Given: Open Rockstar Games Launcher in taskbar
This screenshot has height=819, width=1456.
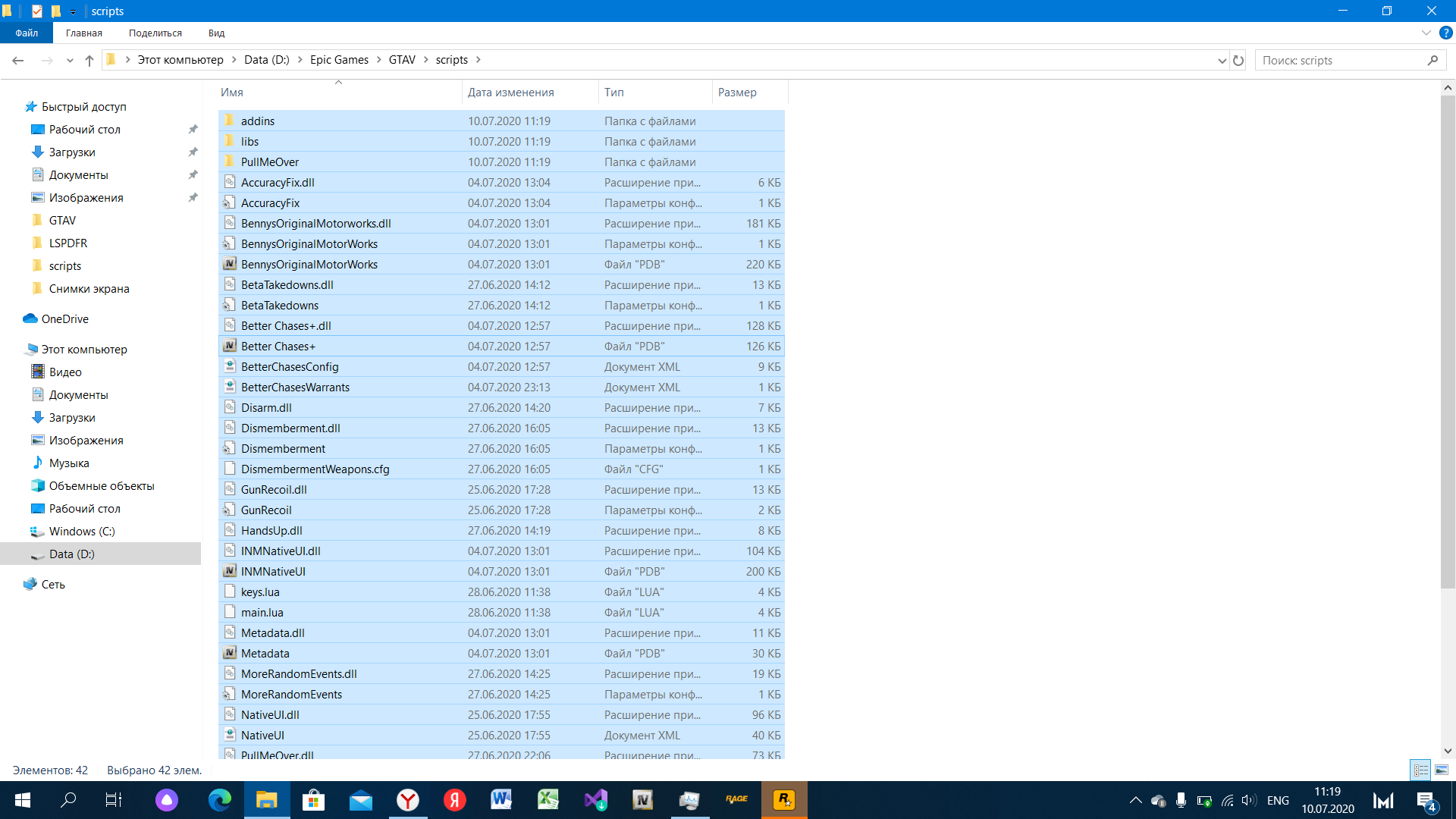Looking at the screenshot, I should pos(784,800).
